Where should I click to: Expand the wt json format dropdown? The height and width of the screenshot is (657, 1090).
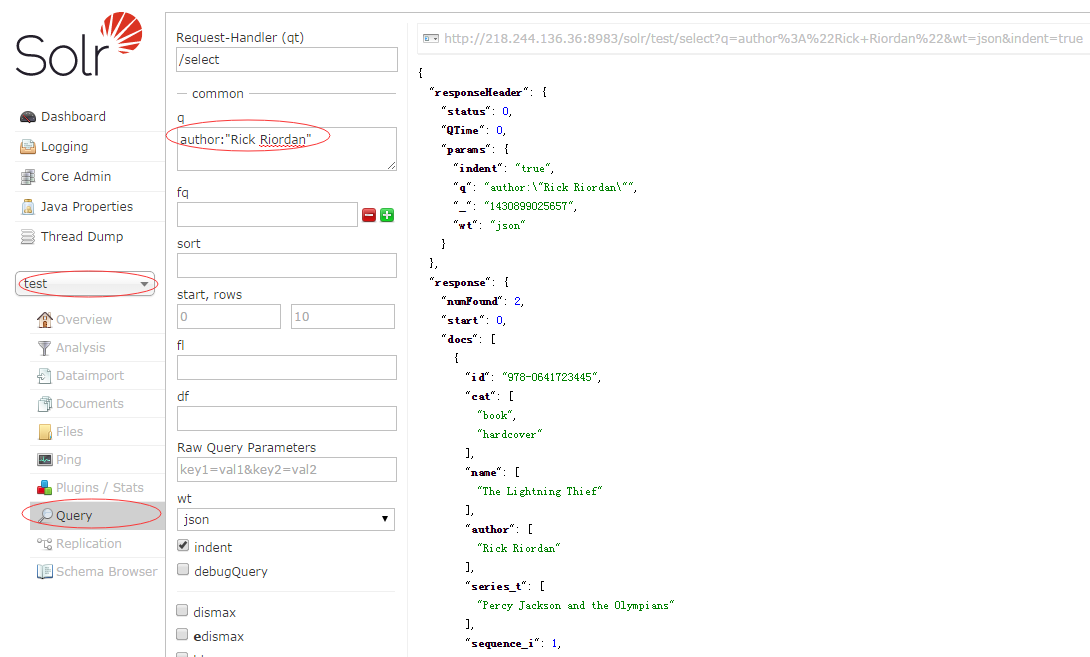click(x=286, y=519)
